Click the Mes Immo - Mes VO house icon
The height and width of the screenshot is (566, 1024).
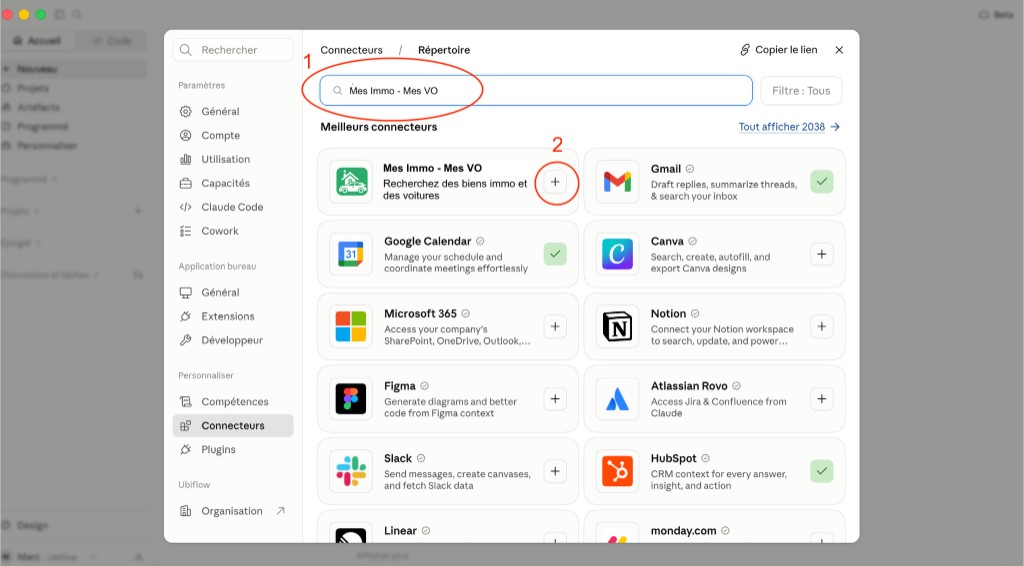[x=351, y=181]
